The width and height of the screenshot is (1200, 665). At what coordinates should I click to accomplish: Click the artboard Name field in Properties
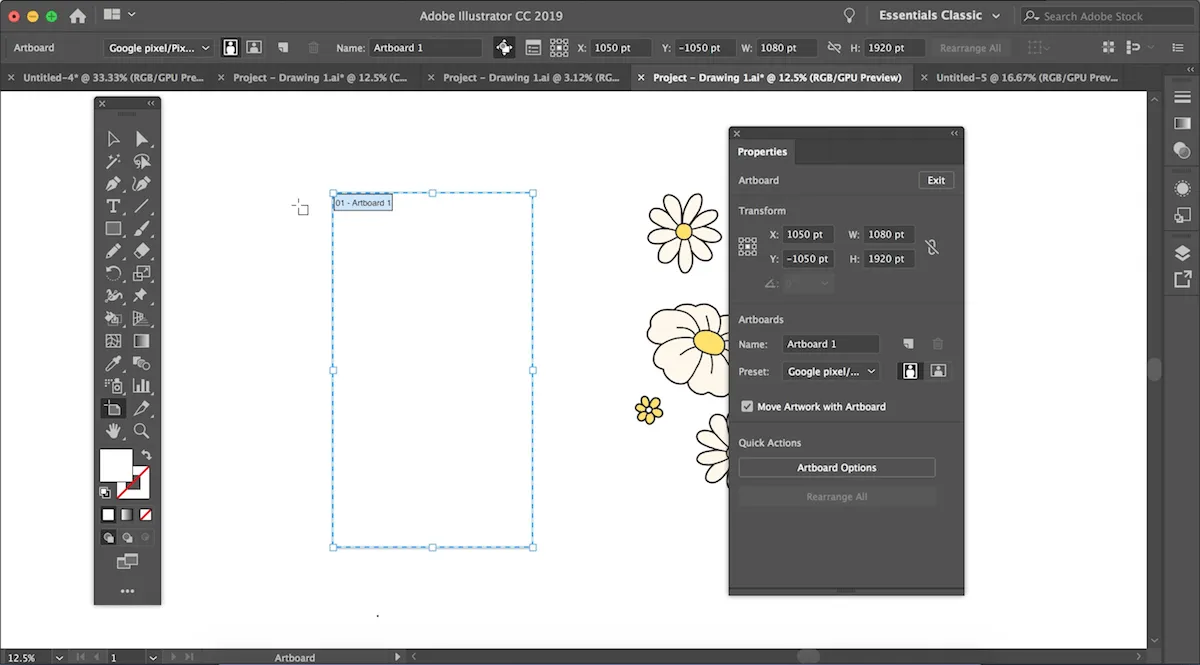pyautogui.click(x=830, y=344)
